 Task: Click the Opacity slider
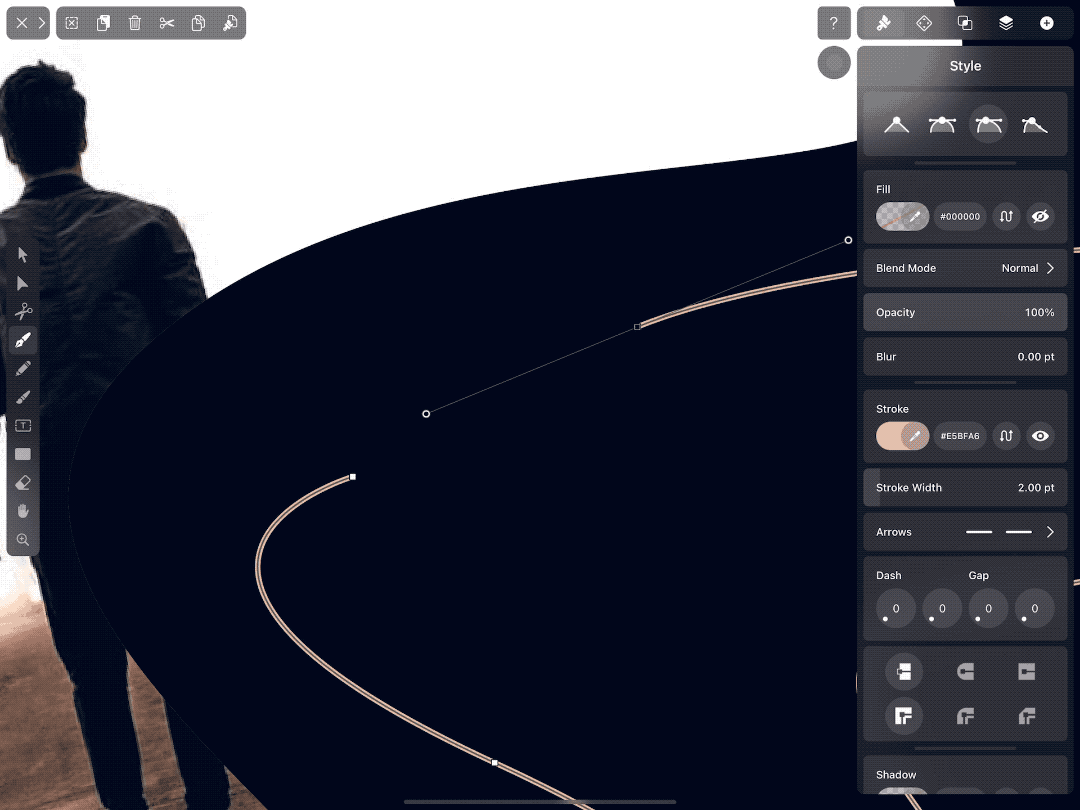pyautogui.click(x=965, y=312)
